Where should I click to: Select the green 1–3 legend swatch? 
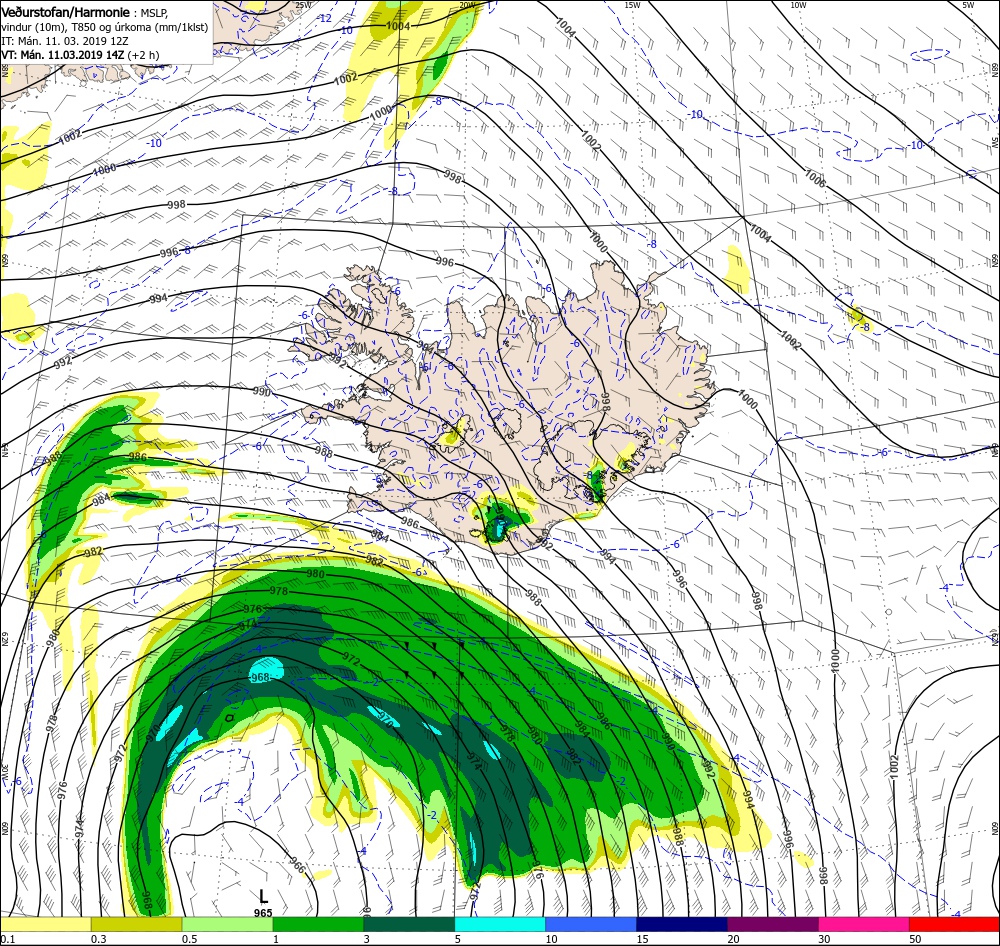[x=318, y=924]
